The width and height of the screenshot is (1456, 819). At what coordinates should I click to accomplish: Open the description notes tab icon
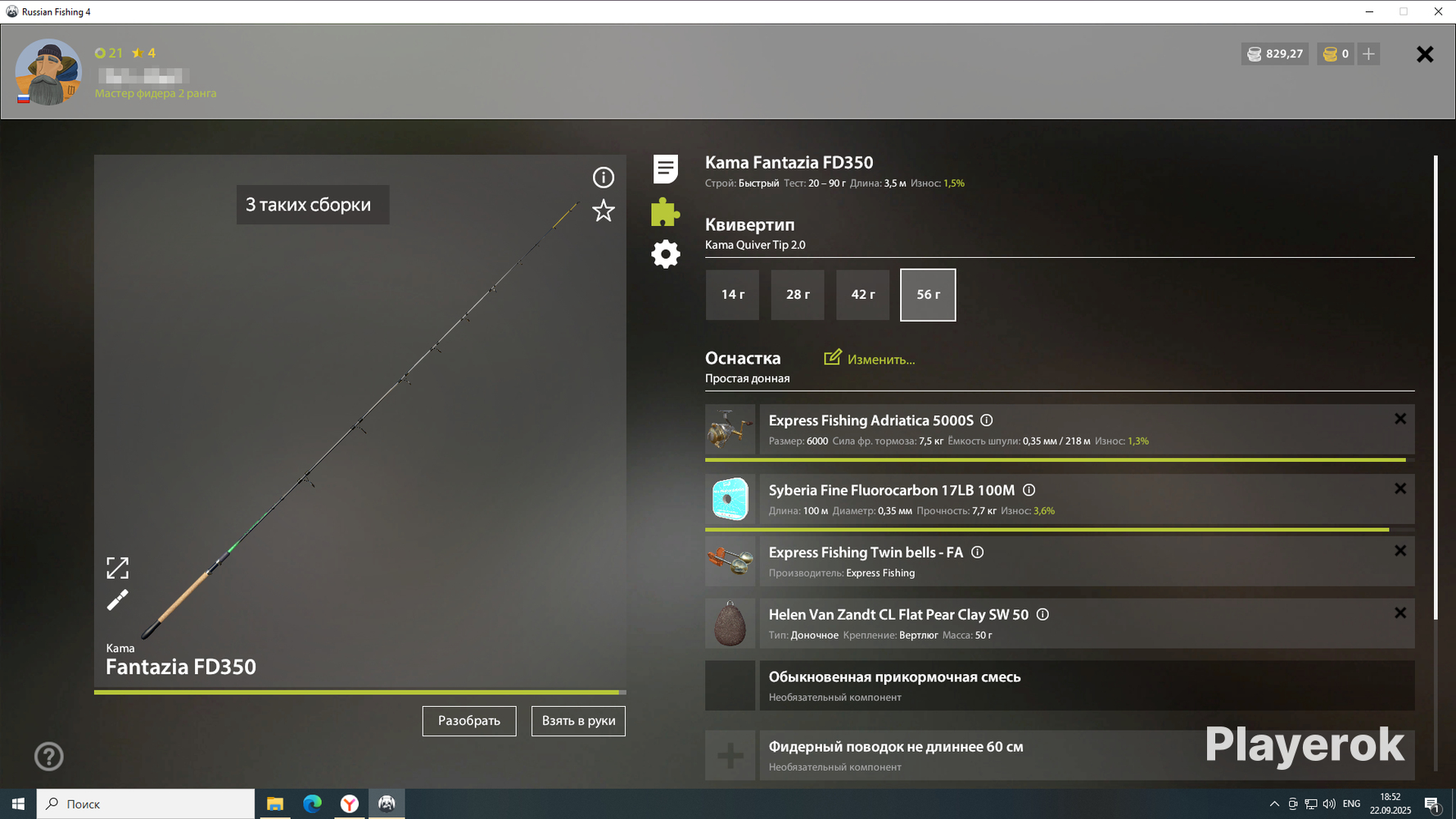tap(666, 170)
